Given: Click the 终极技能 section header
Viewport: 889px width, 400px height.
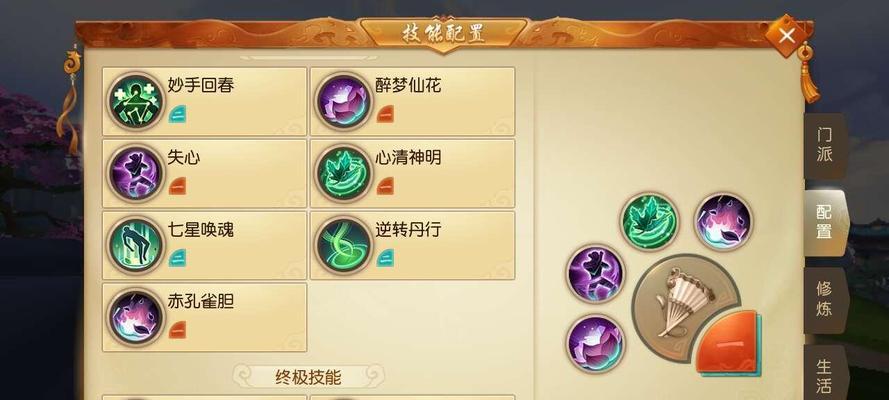Looking at the screenshot, I should [308, 377].
